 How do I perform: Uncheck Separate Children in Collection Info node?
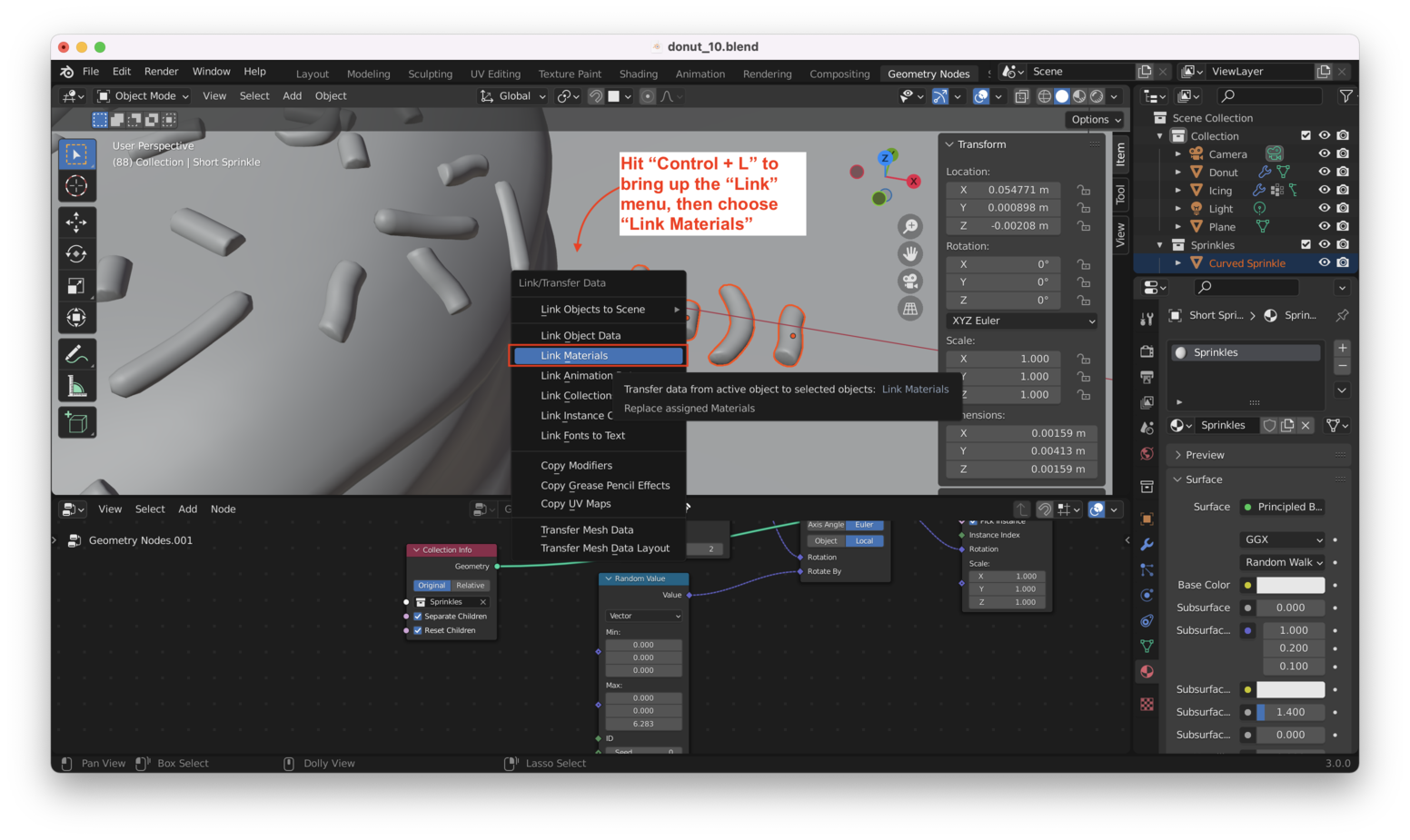(x=418, y=617)
